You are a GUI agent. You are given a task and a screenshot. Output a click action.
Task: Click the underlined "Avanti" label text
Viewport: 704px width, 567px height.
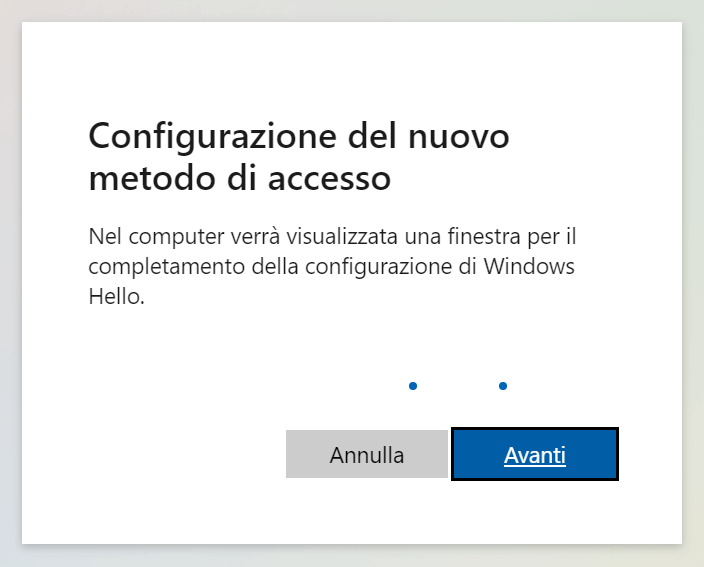535,455
